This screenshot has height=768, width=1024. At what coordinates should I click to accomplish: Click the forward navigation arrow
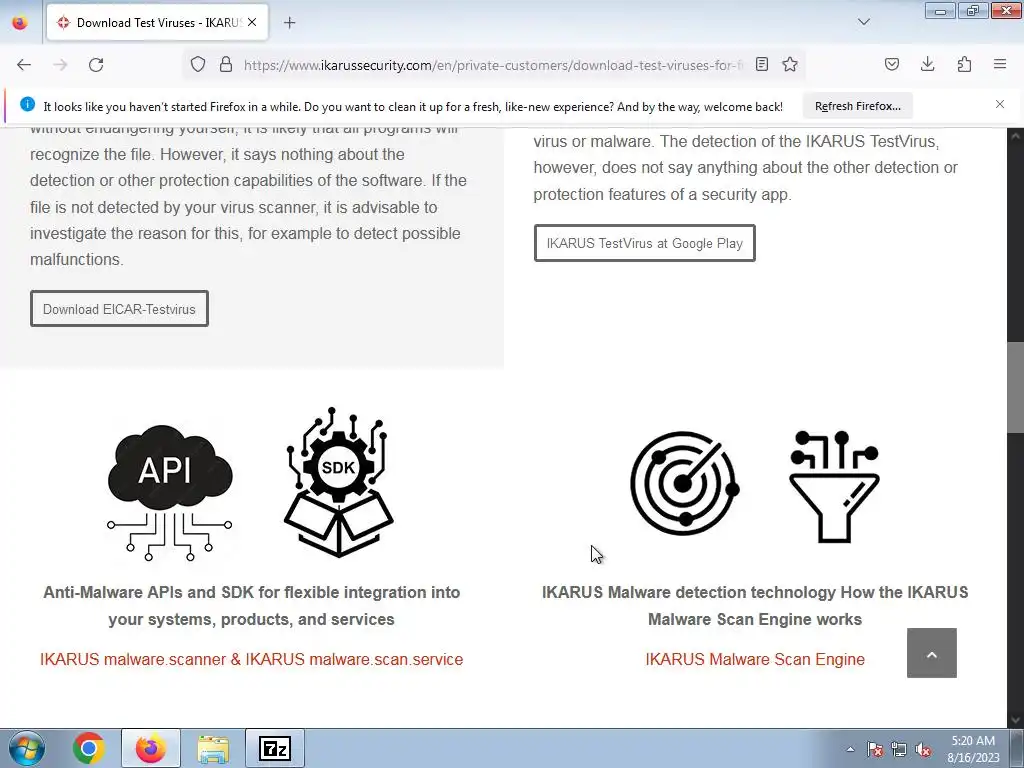tap(60, 65)
